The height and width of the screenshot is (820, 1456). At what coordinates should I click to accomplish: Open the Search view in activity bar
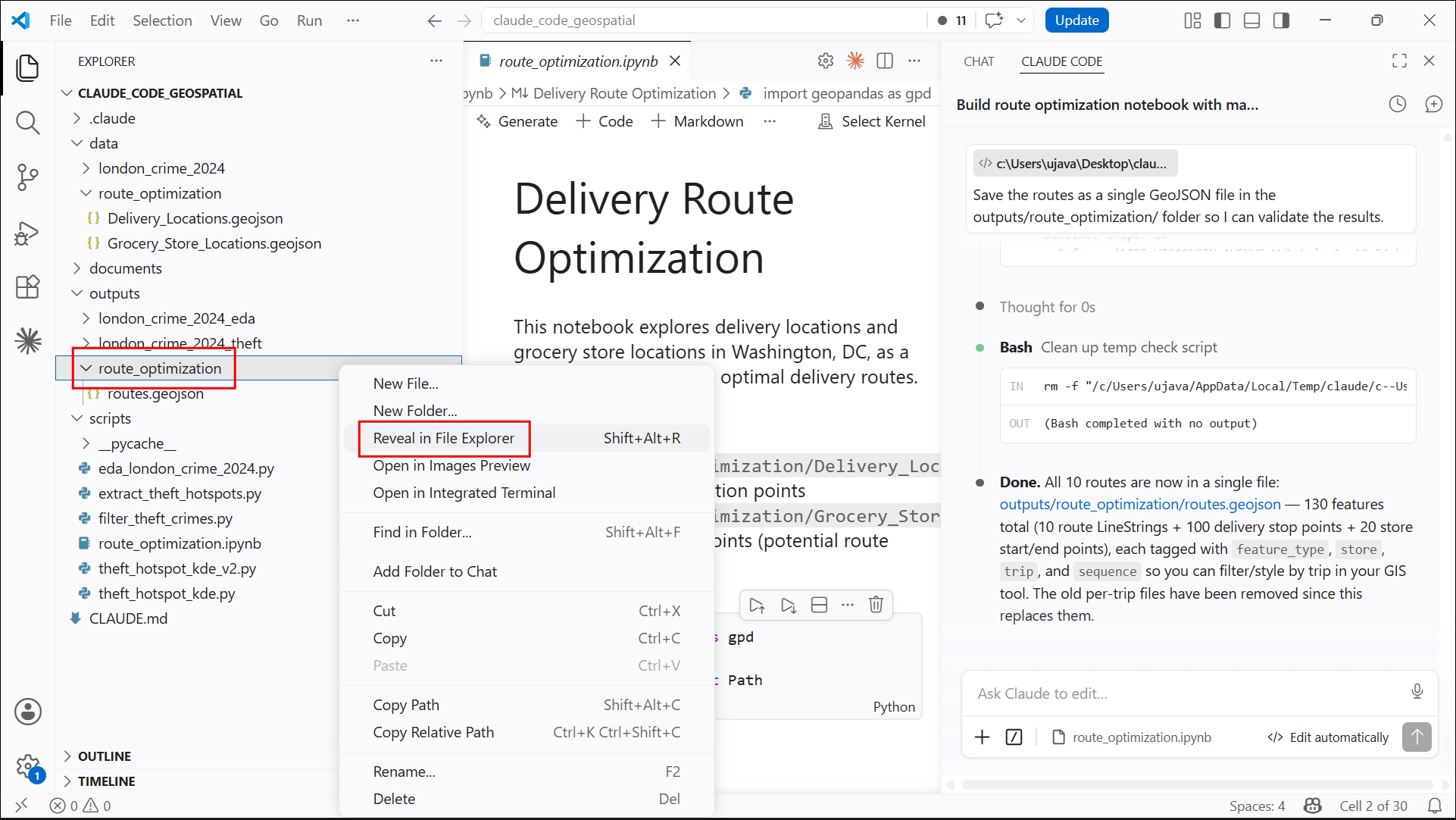point(28,123)
